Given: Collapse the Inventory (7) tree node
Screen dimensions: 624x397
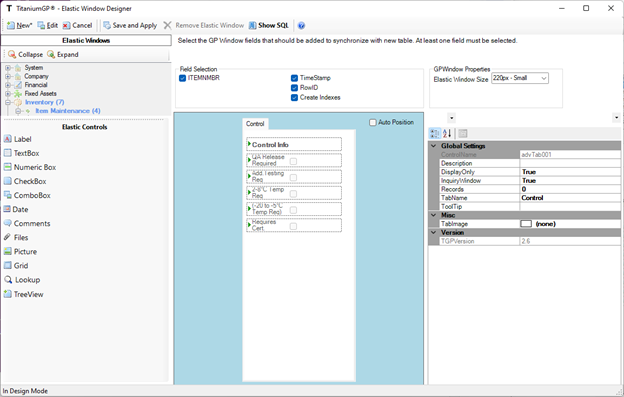Looking at the screenshot, I should pyautogui.click(x=8, y=102).
